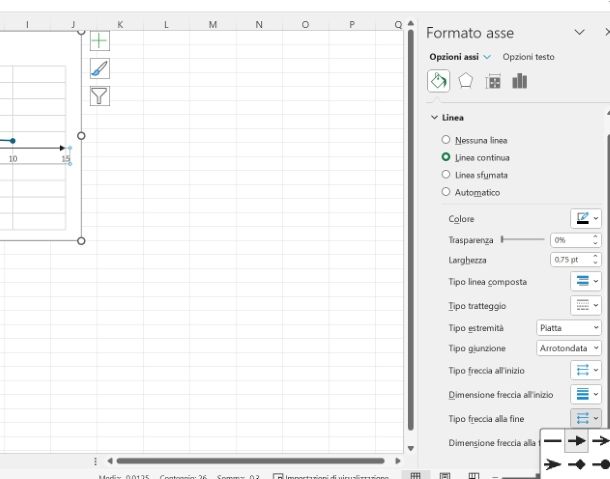Open the Opzioni assi dropdown arrow

(487, 57)
